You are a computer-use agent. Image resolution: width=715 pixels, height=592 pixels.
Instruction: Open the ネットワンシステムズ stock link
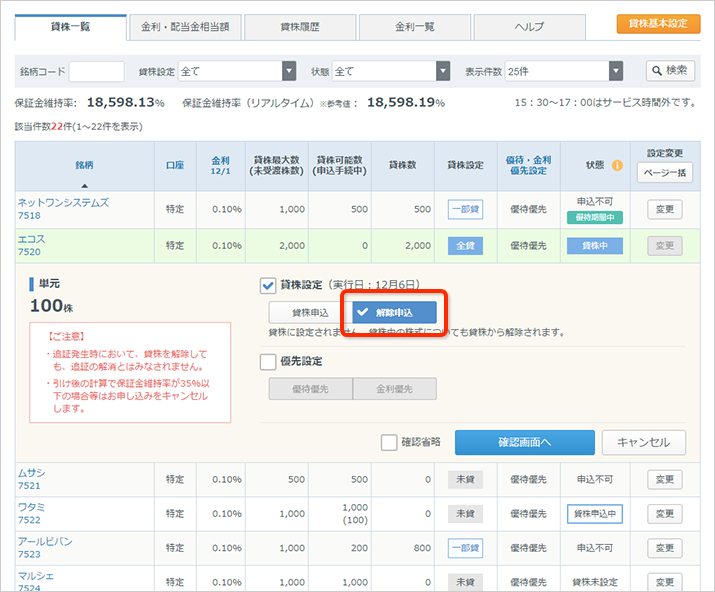point(63,203)
